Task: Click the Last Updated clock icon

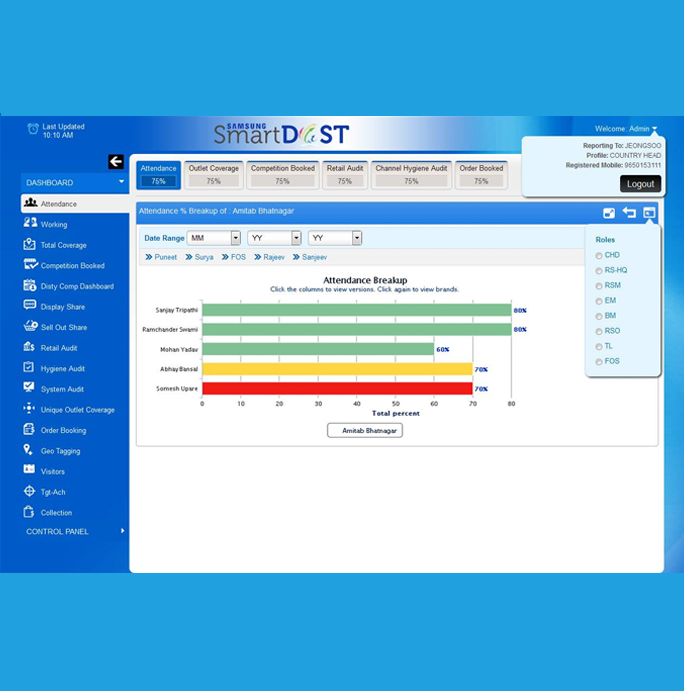Action: click(33, 129)
